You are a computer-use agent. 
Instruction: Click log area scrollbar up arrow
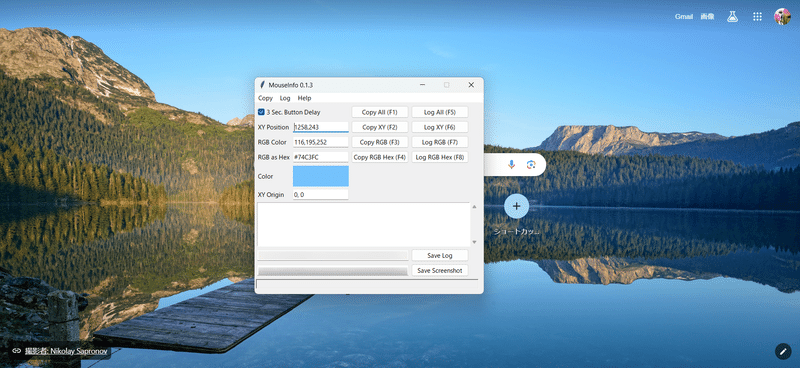(474, 207)
